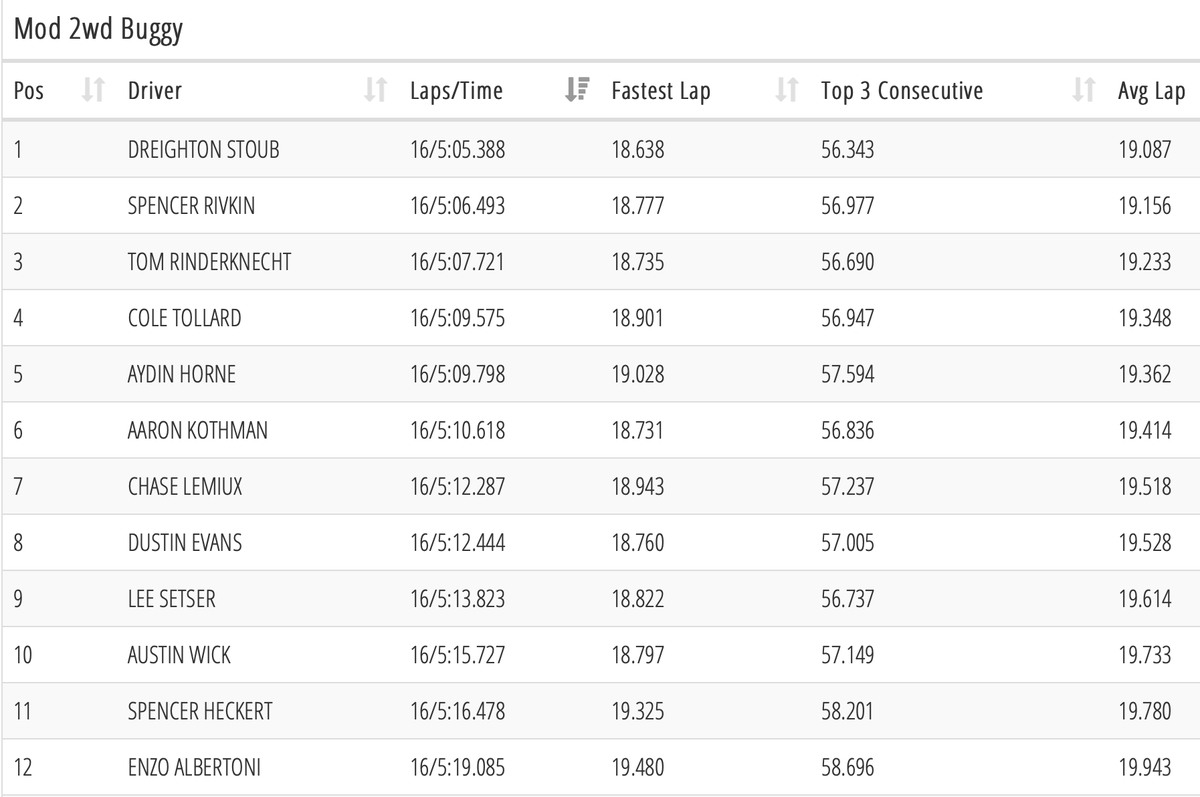Image resolution: width=1200 pixels, height=797 pixels.
Task: Select the Mod 2wd Buggy title
Action: (98, 29)
